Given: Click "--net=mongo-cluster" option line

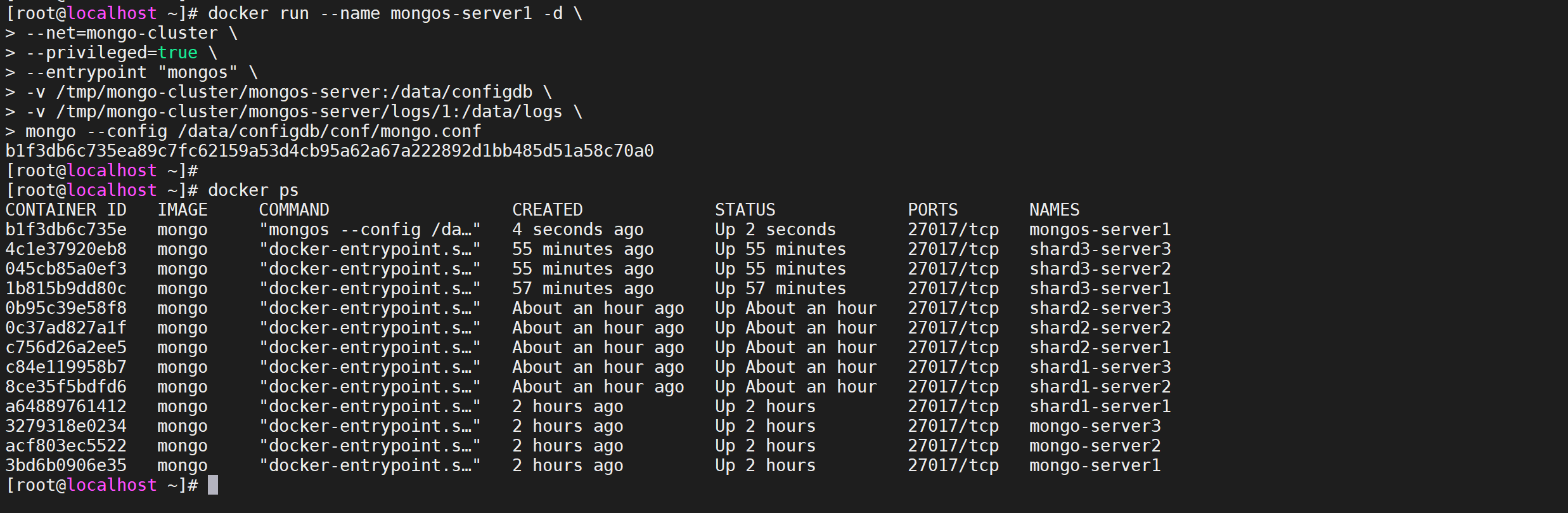Looking at the screenshot, I should [122, 33].
